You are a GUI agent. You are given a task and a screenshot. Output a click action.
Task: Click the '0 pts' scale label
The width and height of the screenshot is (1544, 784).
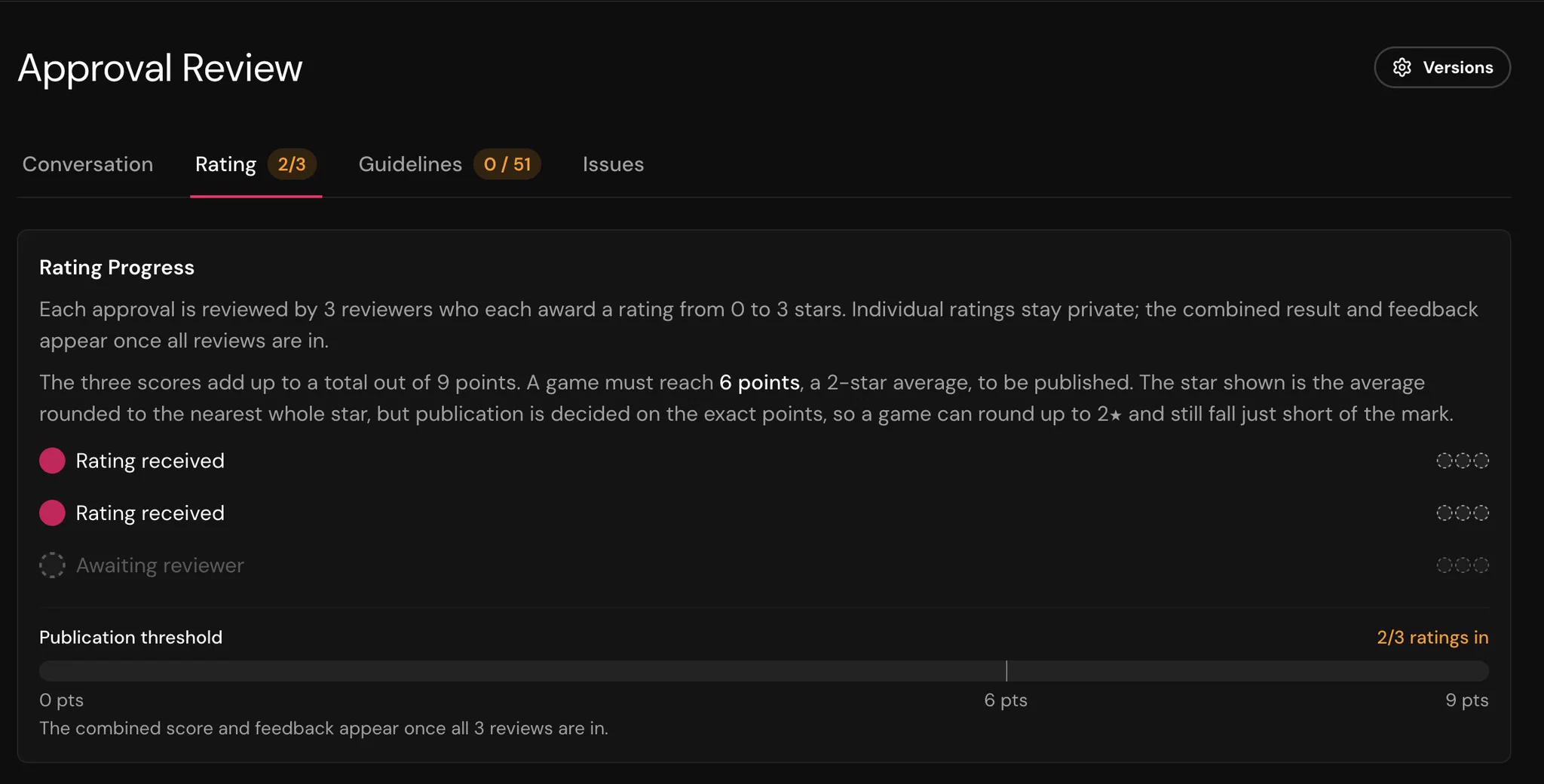pyautogui.click(x=61, y=700)
